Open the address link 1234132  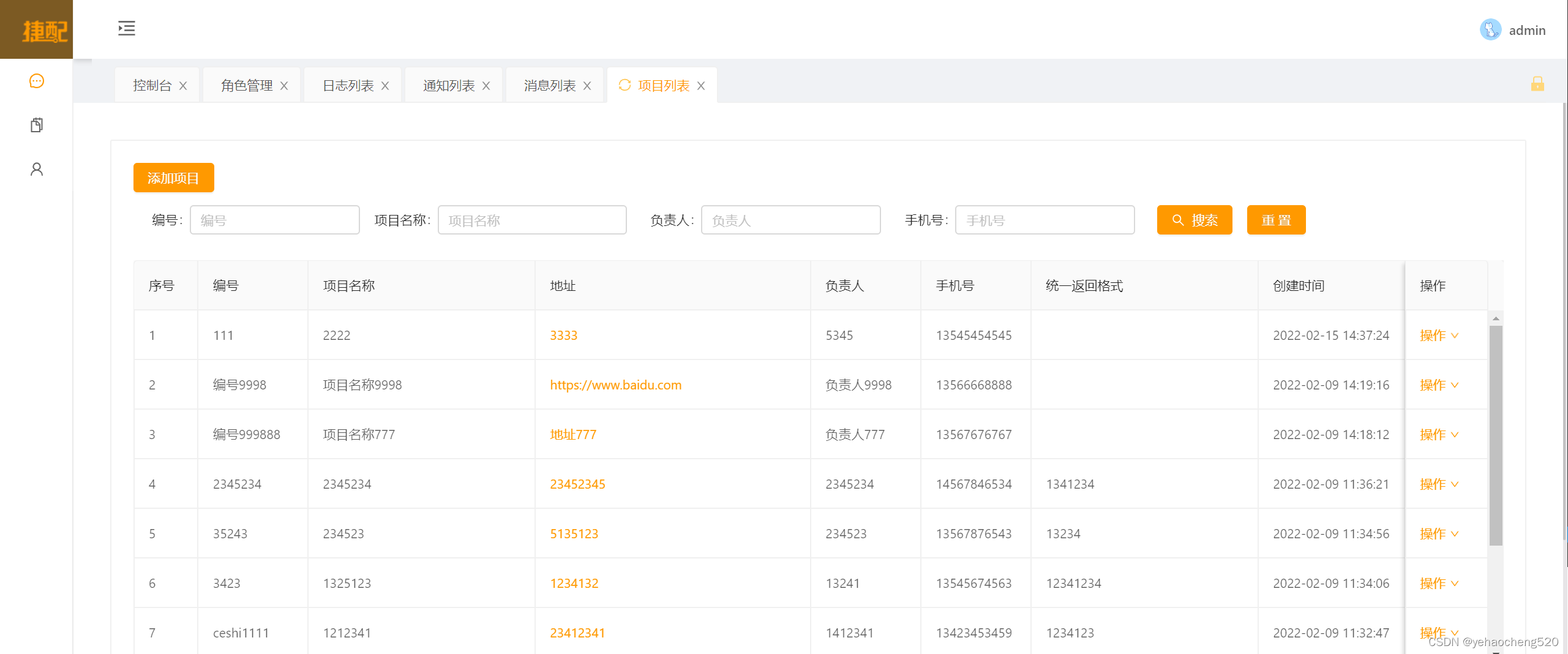click(x=574, y=583)
